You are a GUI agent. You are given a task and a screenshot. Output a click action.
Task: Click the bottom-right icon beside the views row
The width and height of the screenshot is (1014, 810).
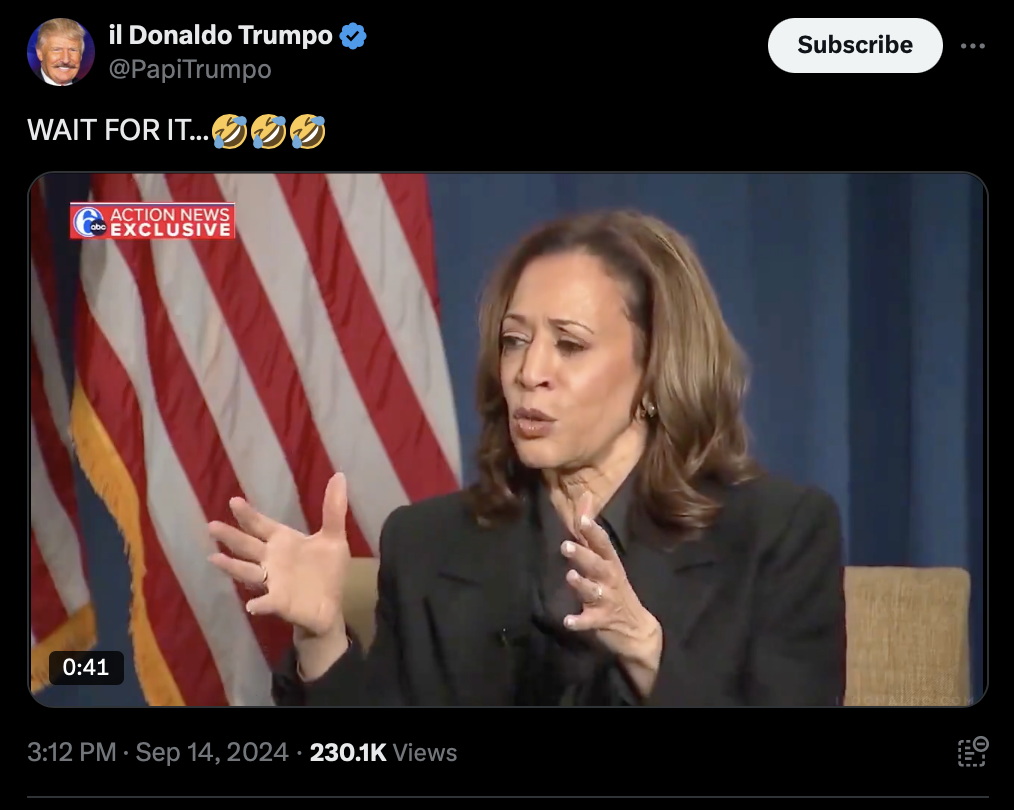tap(973, 752)
